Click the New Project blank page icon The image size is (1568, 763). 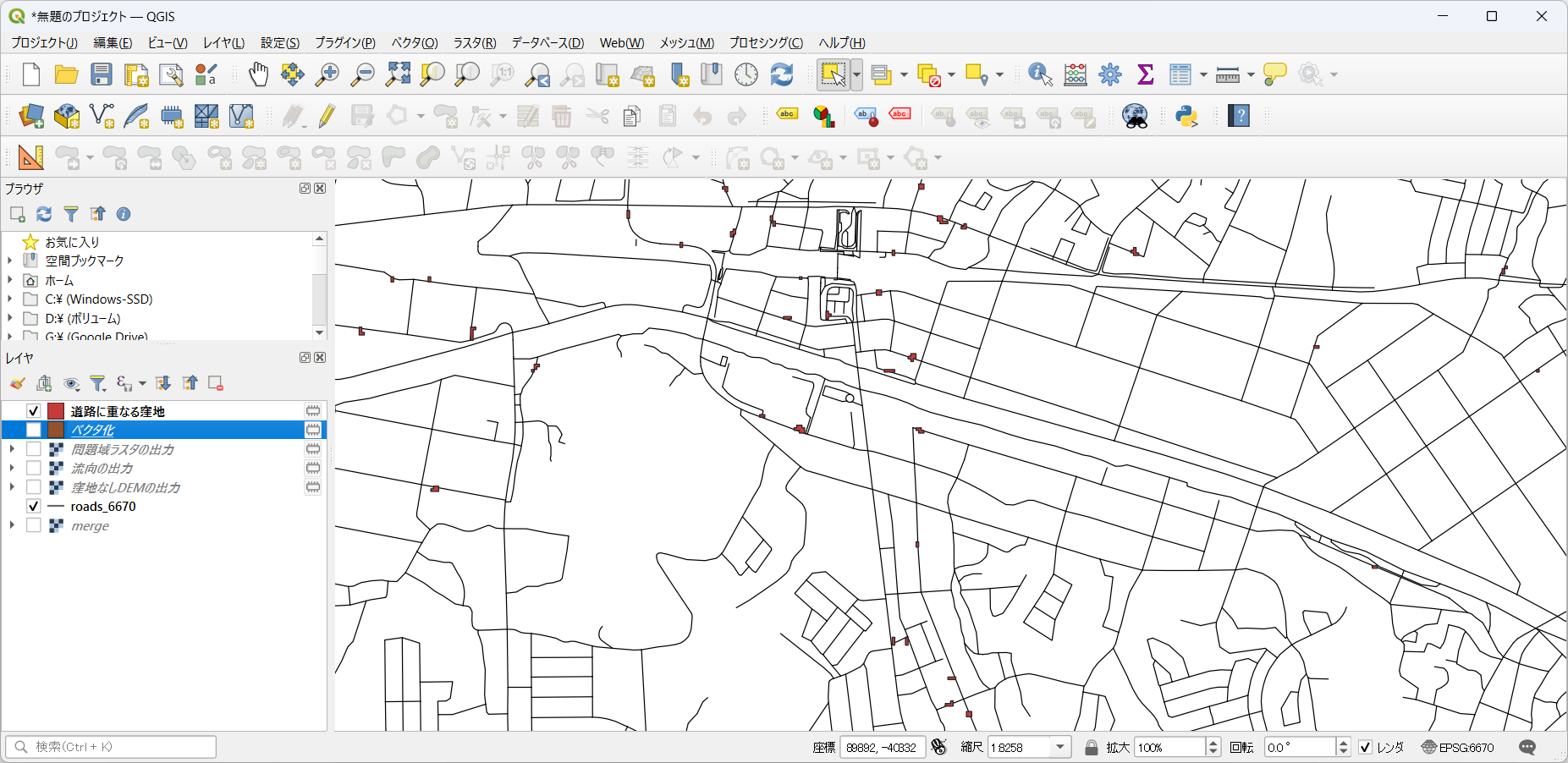click(31, 74)
